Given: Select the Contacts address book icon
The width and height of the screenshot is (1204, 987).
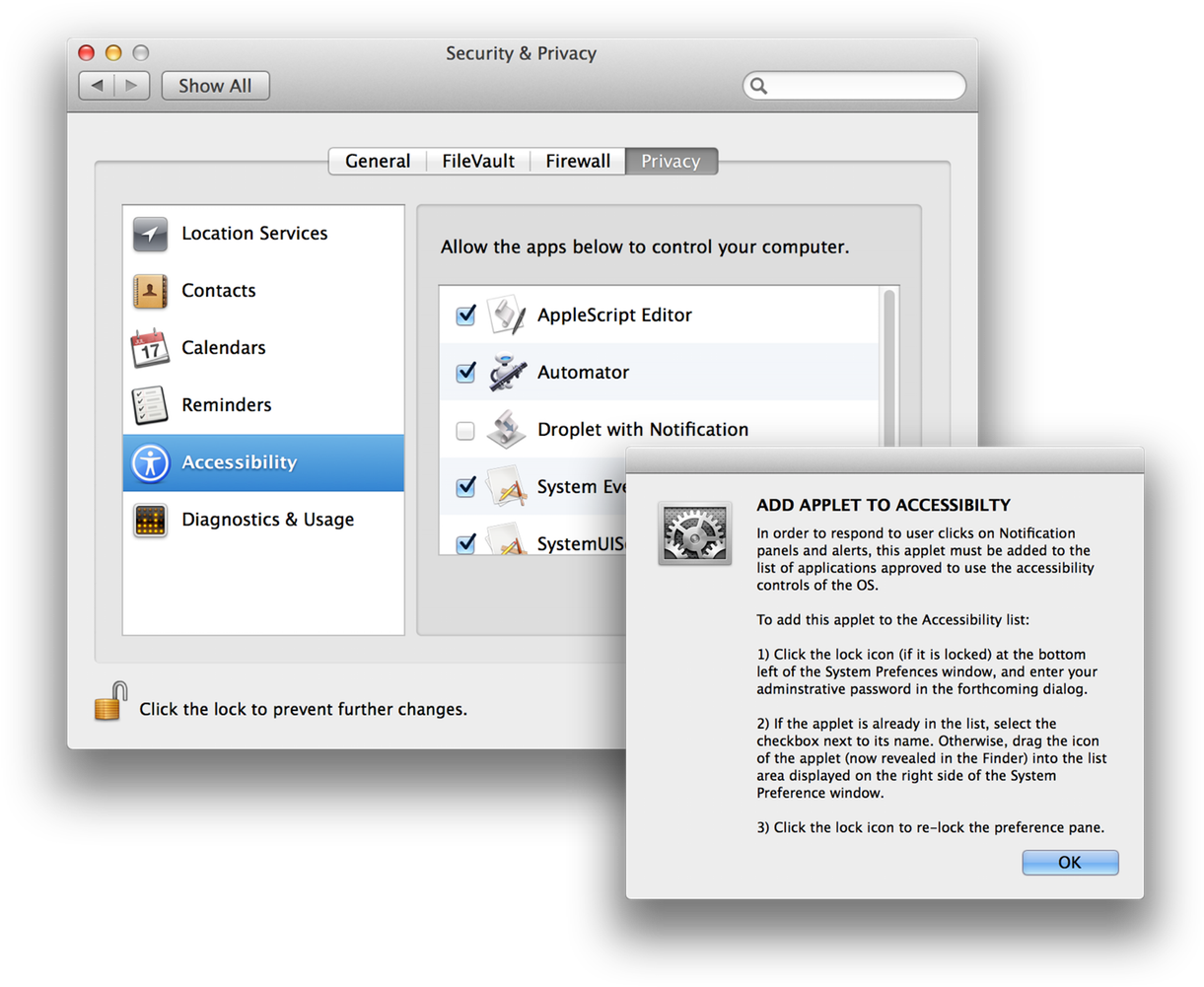Looking at the screenshot, I should click(x=151, y=291).
